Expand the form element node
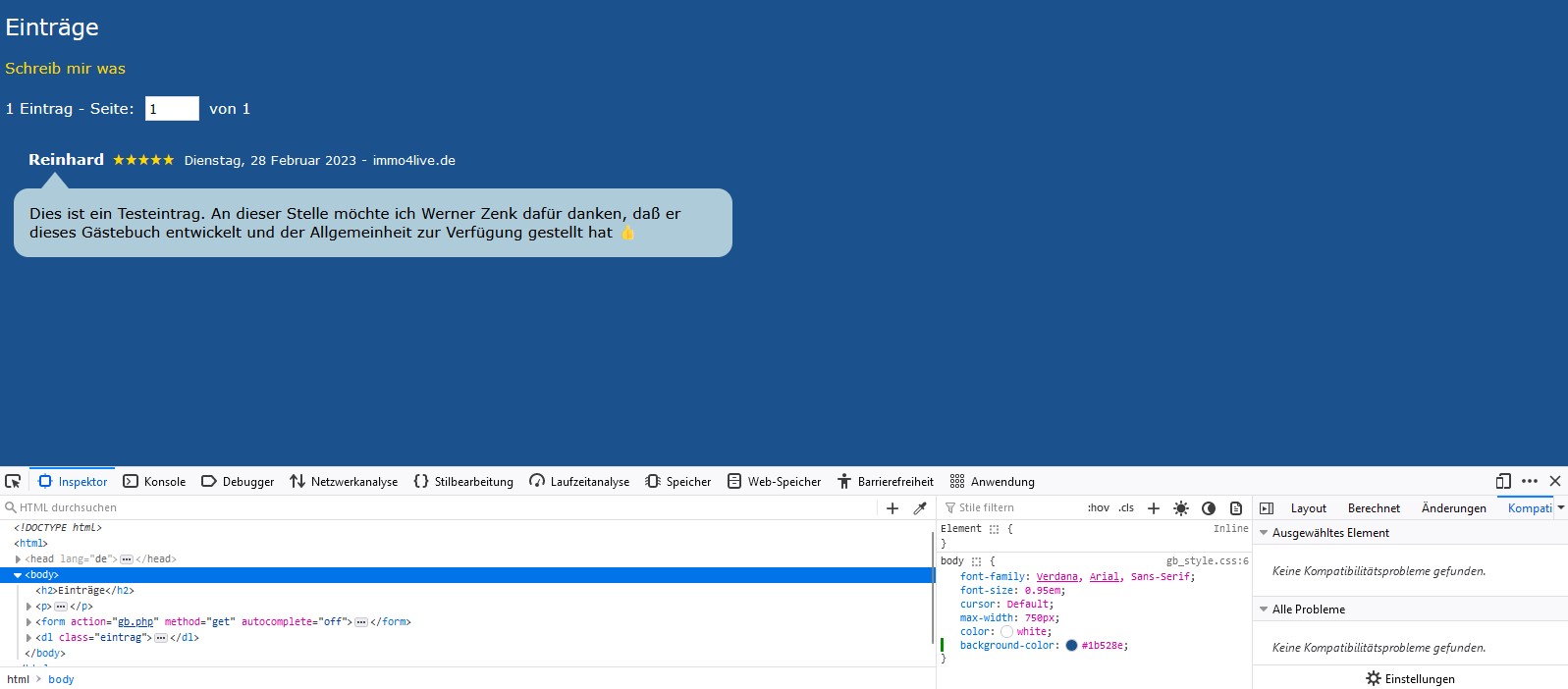 (28, 622)
